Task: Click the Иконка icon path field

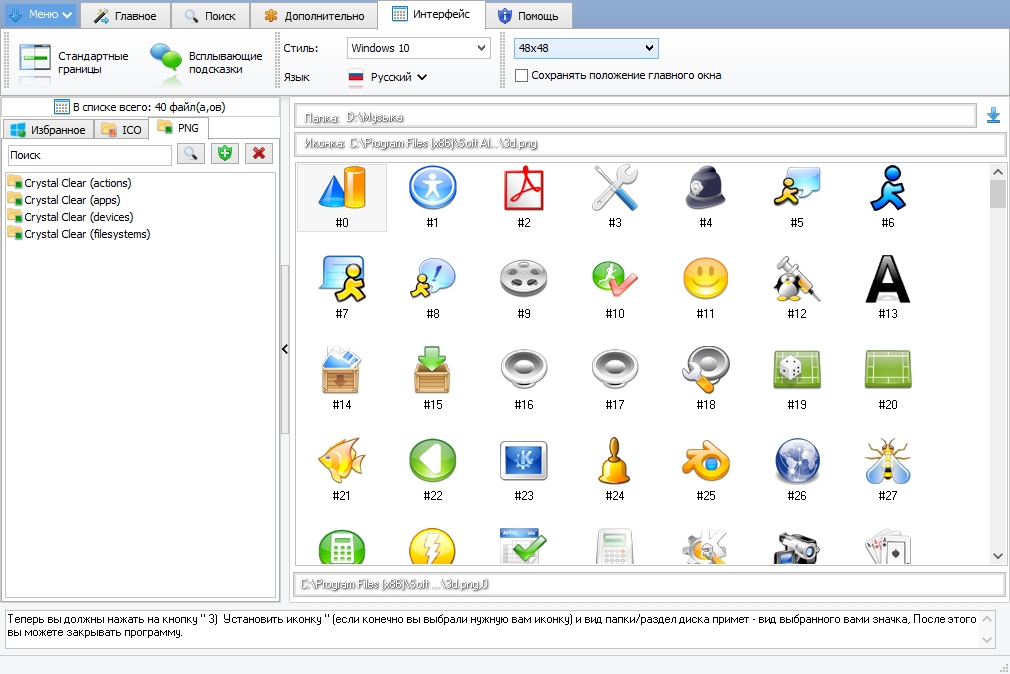Action: 651,143
